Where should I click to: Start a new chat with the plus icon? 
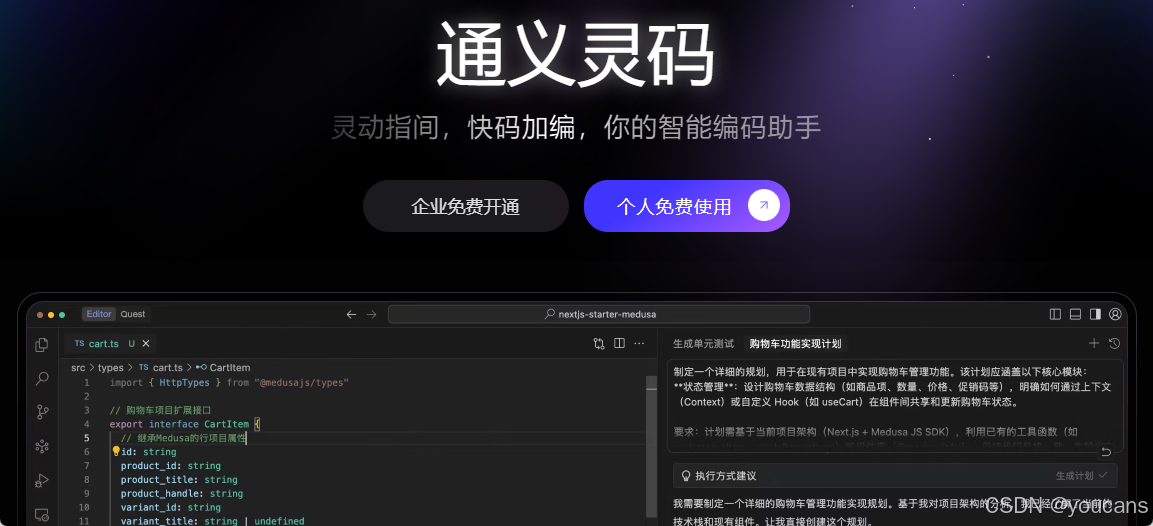pos(1094,344)
